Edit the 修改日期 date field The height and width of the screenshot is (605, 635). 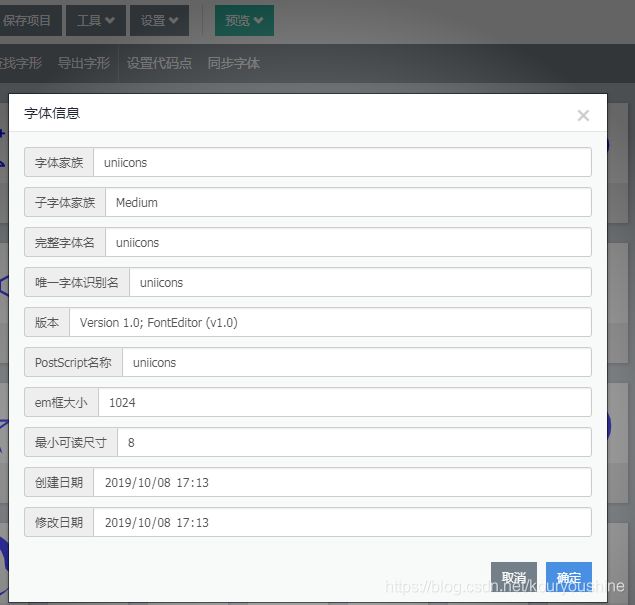(342, 522)
